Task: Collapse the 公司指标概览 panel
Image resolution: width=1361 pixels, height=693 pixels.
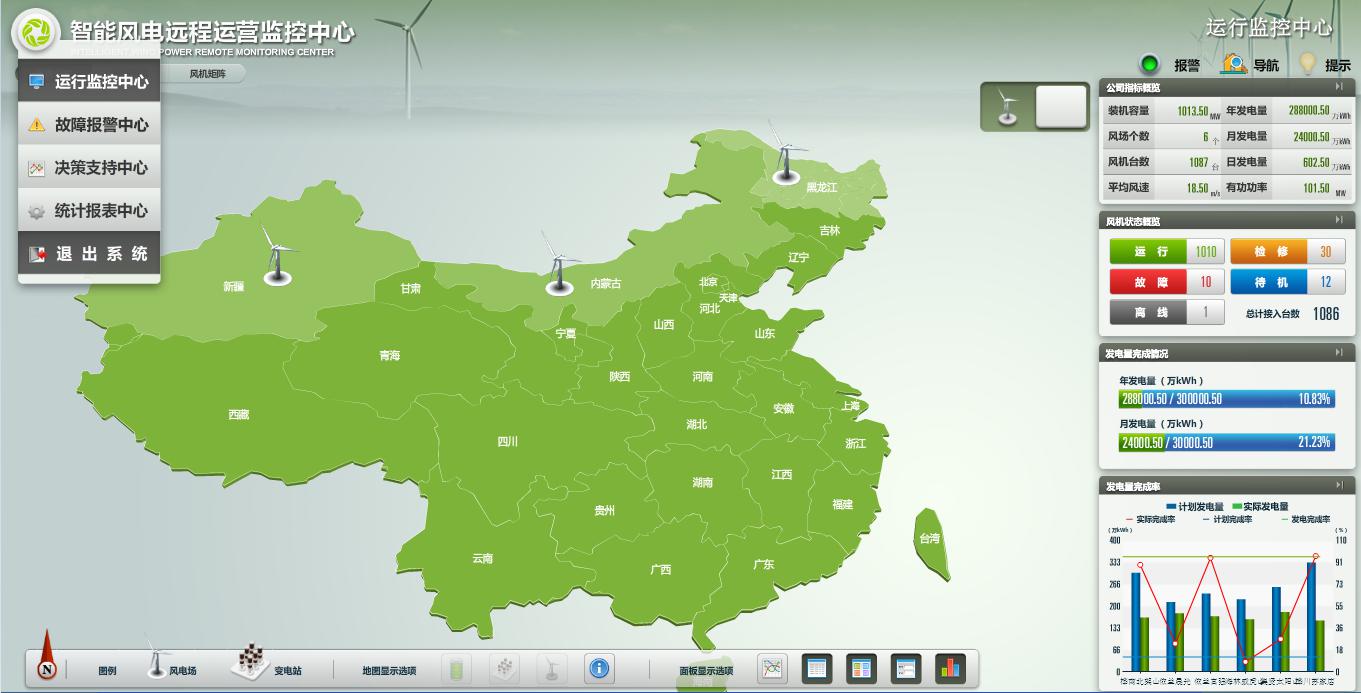Action: 1339,87
